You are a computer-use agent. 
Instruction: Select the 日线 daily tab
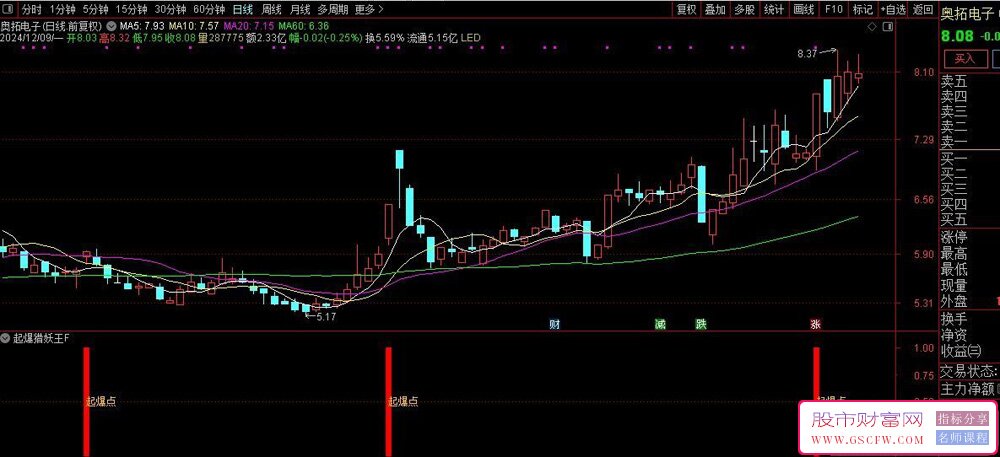[x=242, y=9]
